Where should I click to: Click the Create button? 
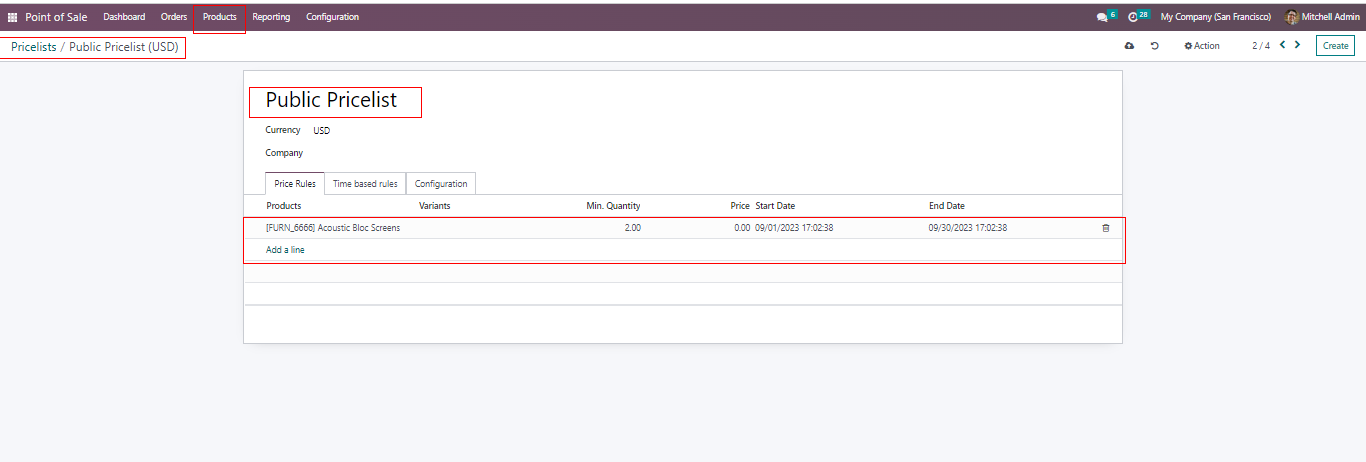(1335, 46)
